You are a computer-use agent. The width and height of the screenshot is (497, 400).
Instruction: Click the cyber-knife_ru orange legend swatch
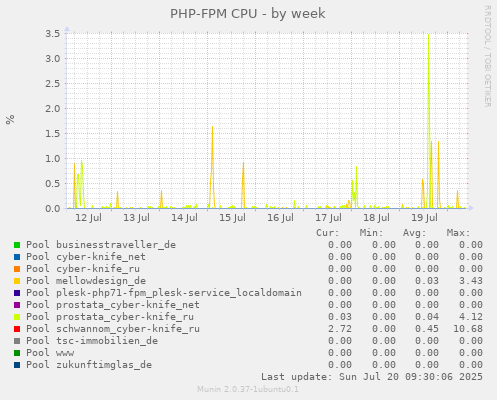pyautogui.click(x=17, y=269)
